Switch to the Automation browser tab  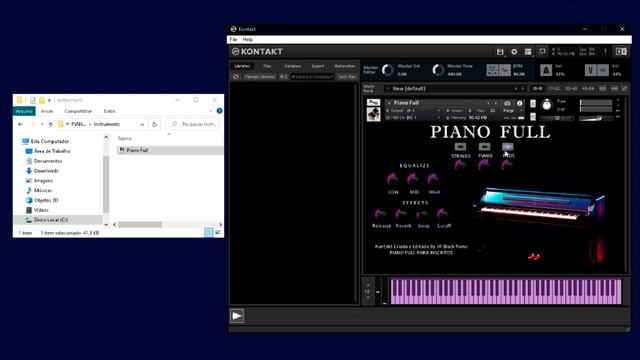[345, 66]
